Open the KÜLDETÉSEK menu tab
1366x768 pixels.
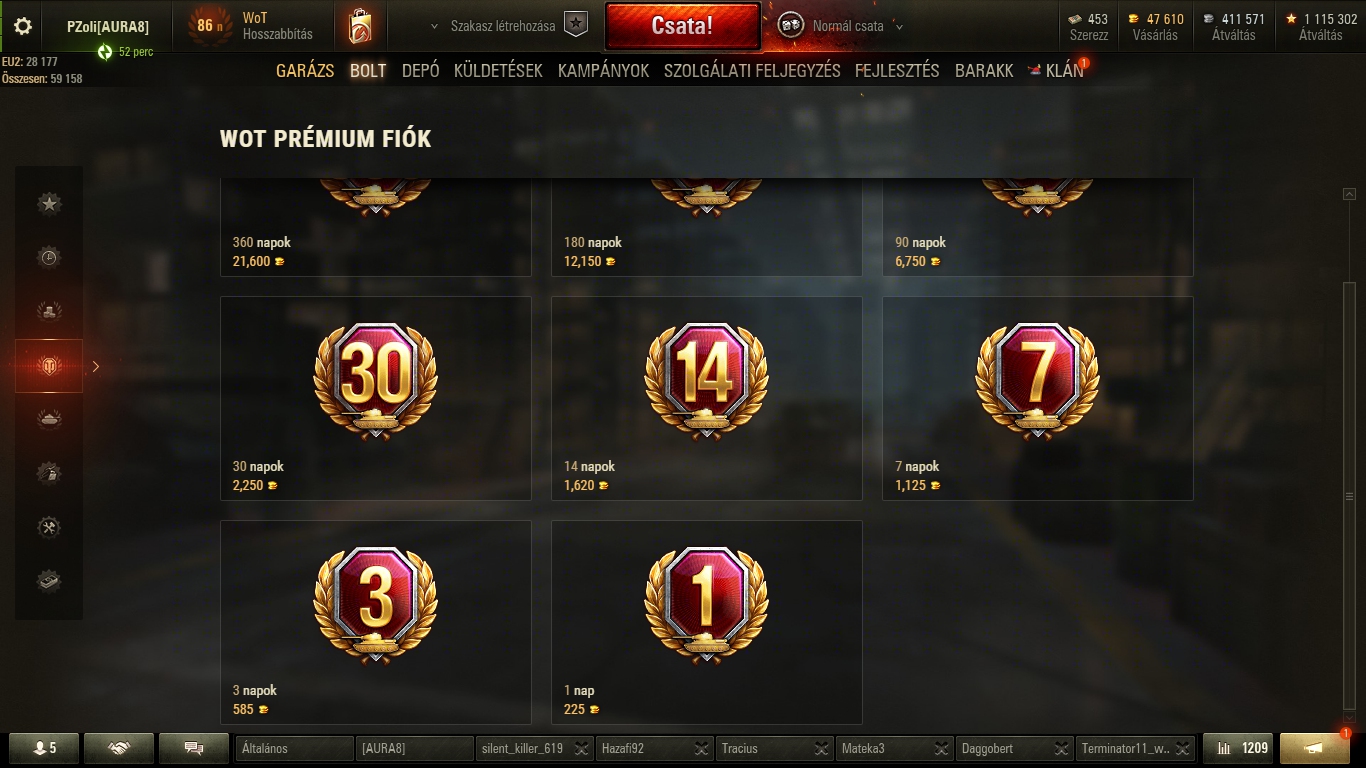[x=498, y=71]
